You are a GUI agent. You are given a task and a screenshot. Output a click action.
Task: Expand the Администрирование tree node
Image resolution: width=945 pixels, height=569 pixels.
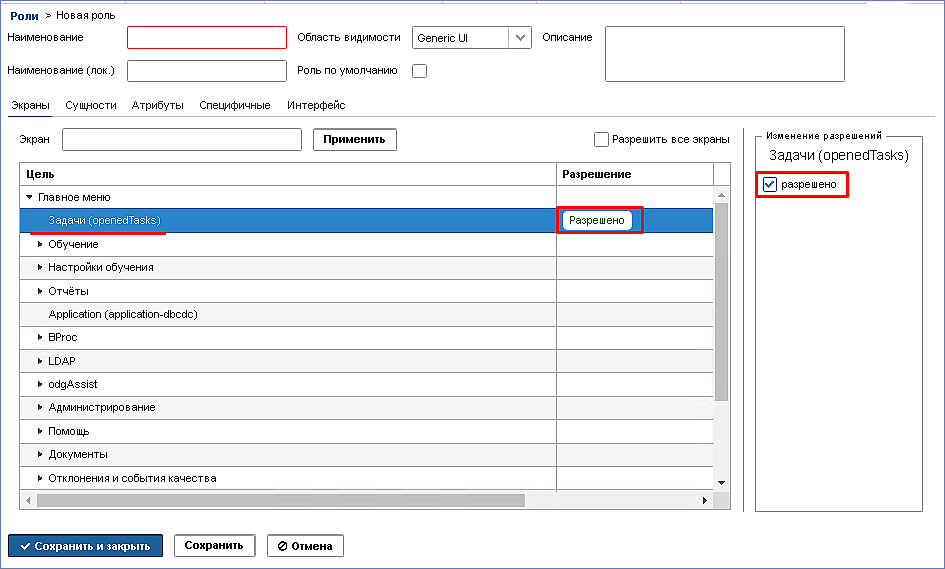click(x=40, y=407)
